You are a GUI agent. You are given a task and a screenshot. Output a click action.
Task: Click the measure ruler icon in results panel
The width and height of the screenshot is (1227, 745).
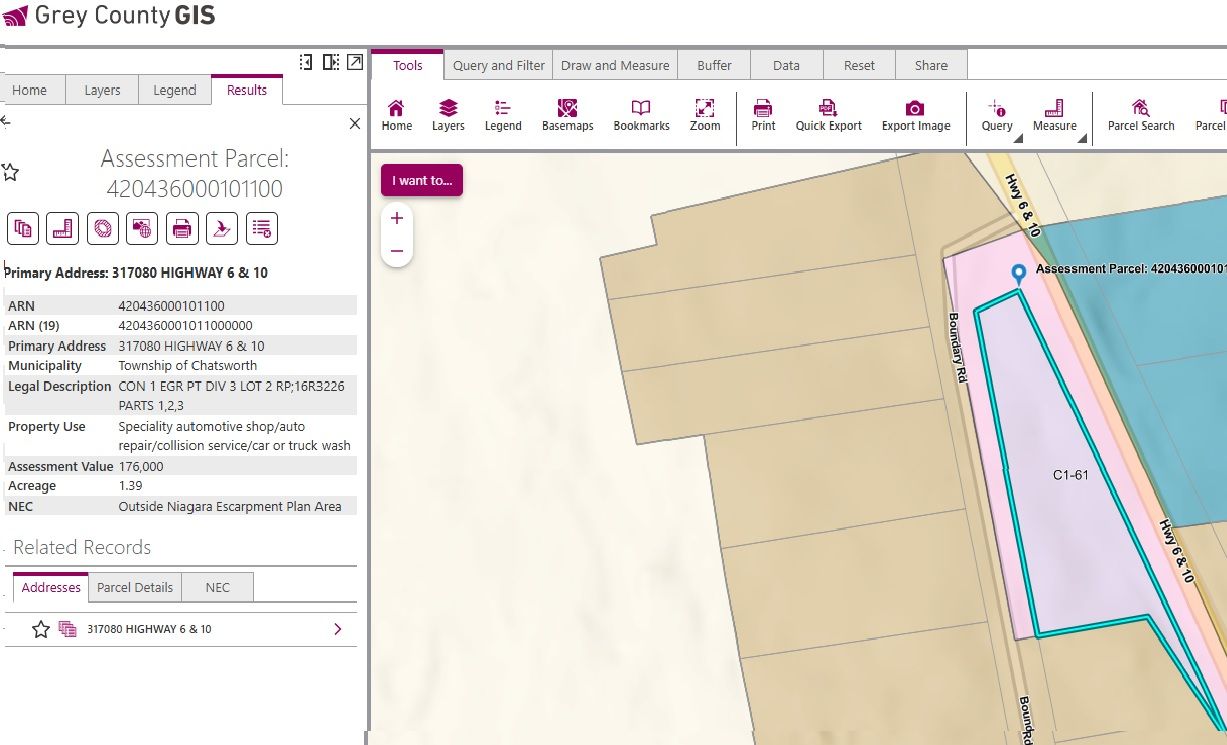click(x=63, y=229)
